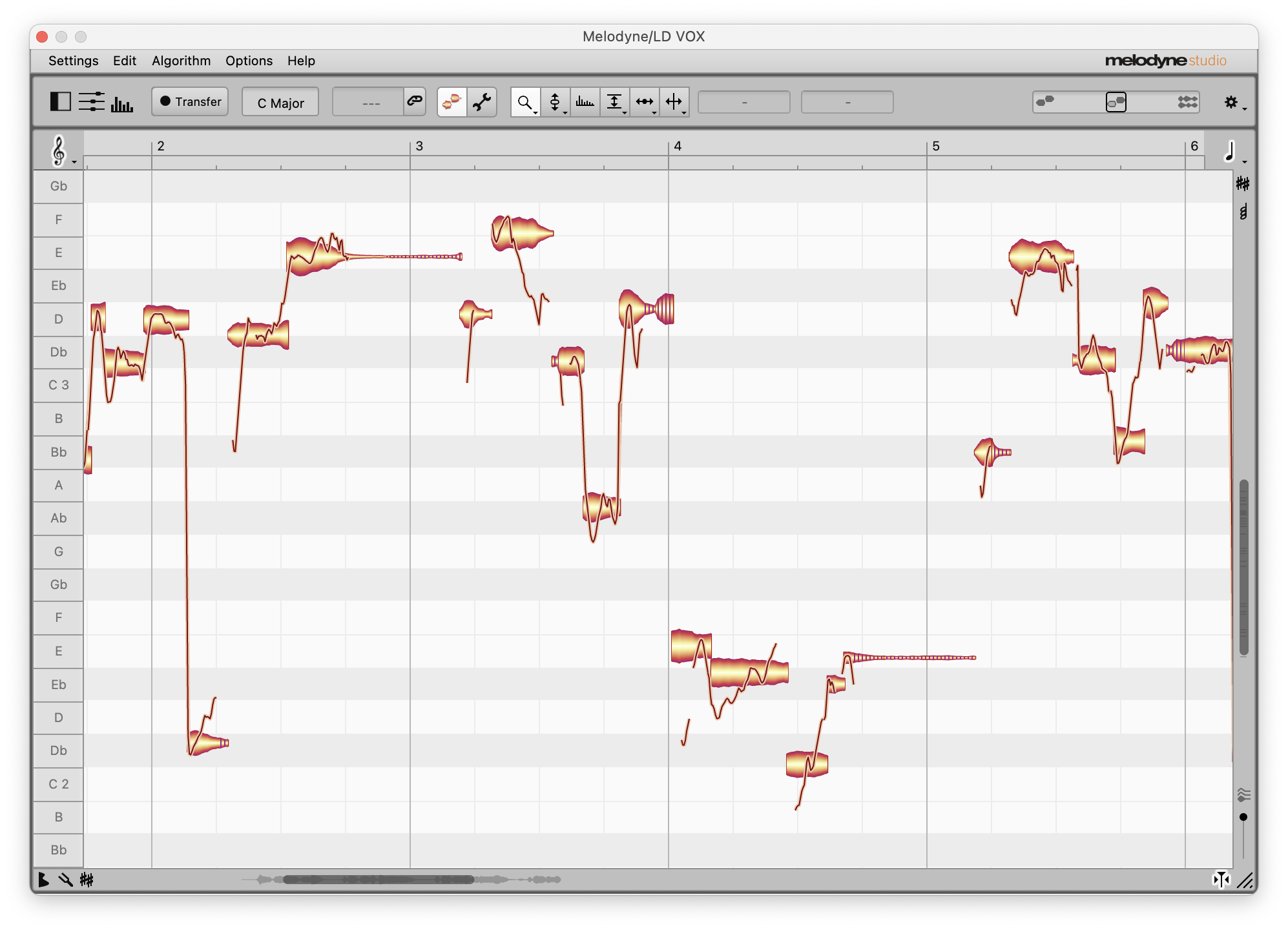Viewport: 1288px width, 930px height.
Task: Click the play arrow icon at bottom left
Action: 43,880
